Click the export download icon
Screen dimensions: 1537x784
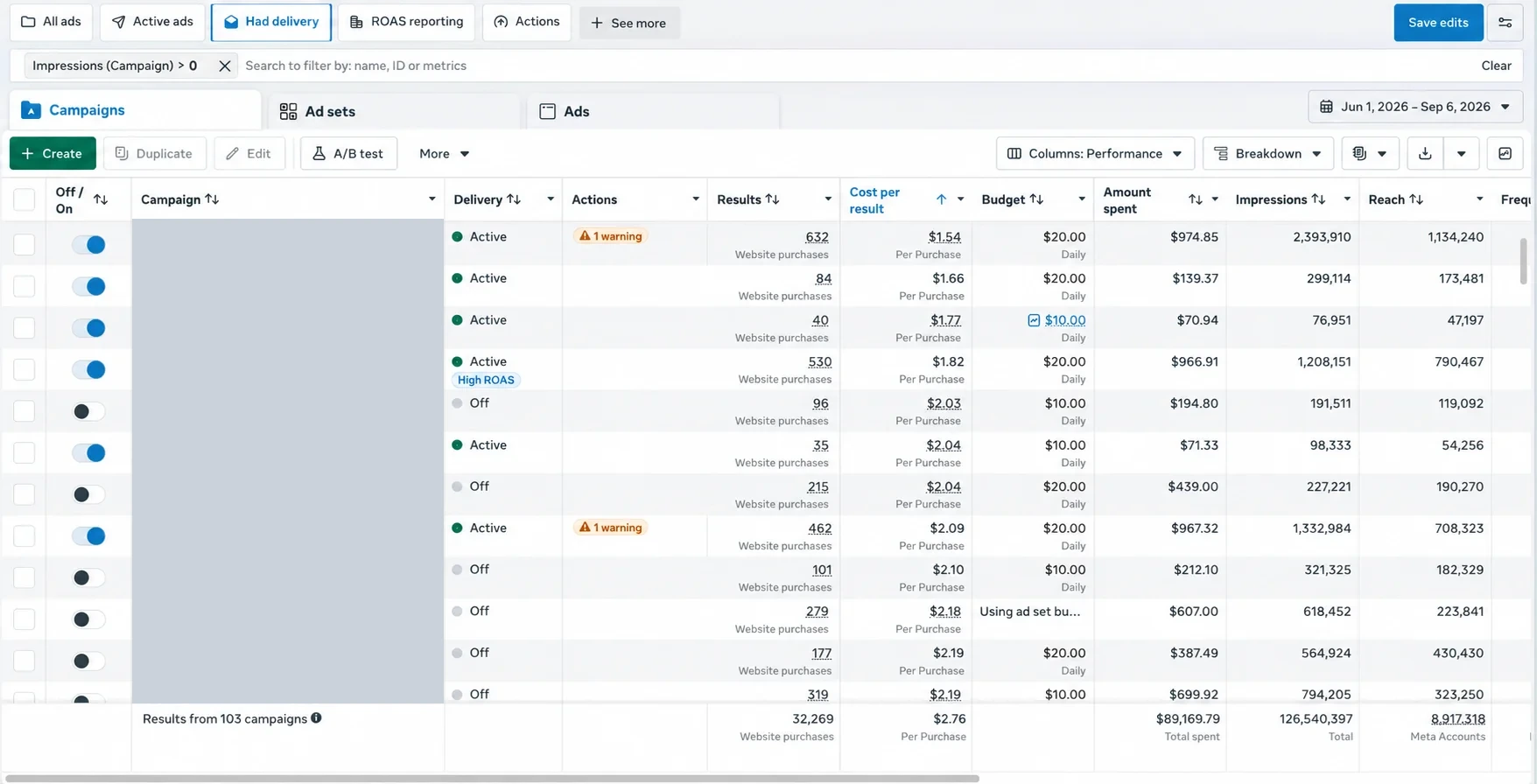point(1425,153)
